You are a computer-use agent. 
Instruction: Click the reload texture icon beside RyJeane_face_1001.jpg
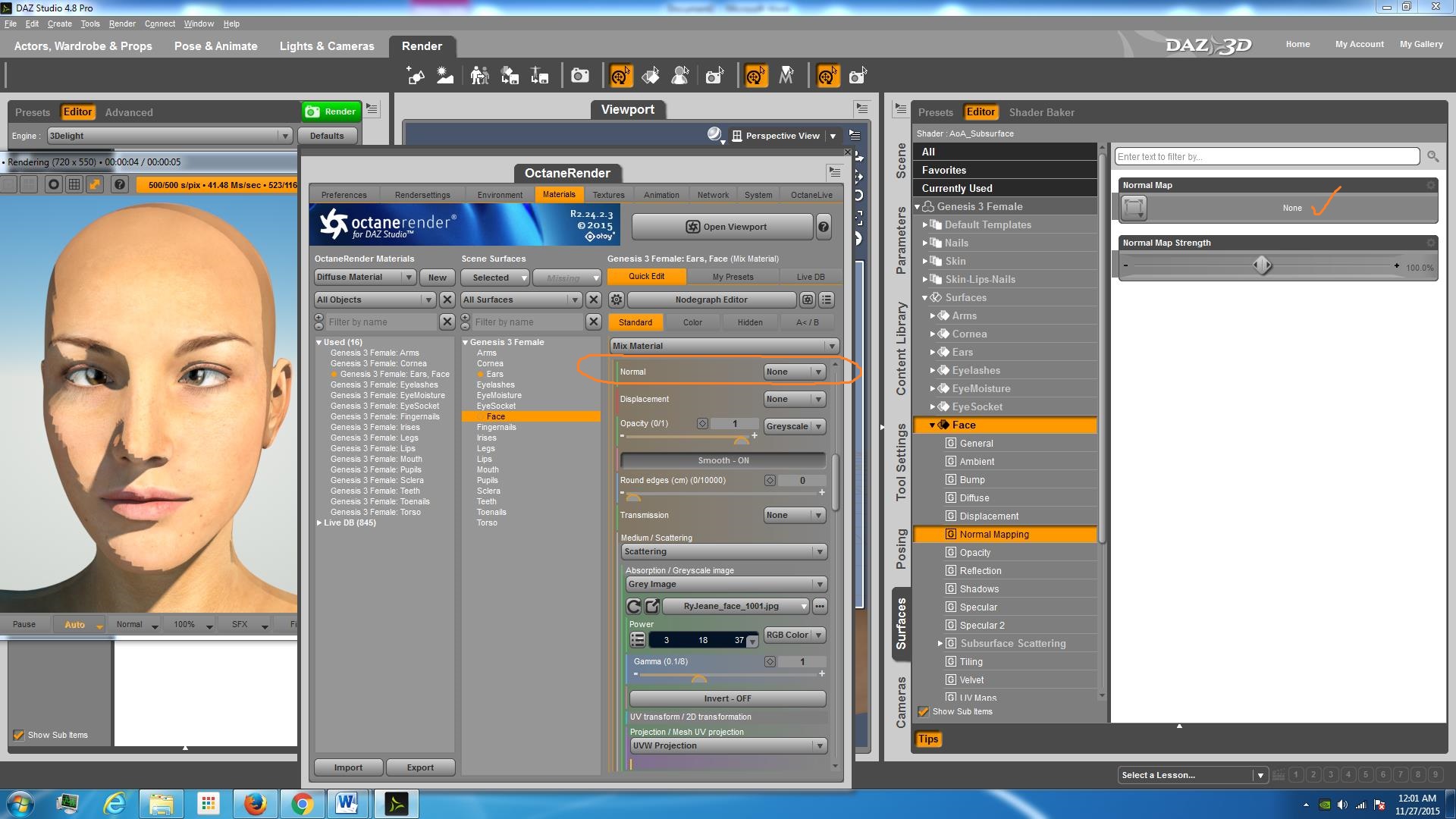click(633, 607)
